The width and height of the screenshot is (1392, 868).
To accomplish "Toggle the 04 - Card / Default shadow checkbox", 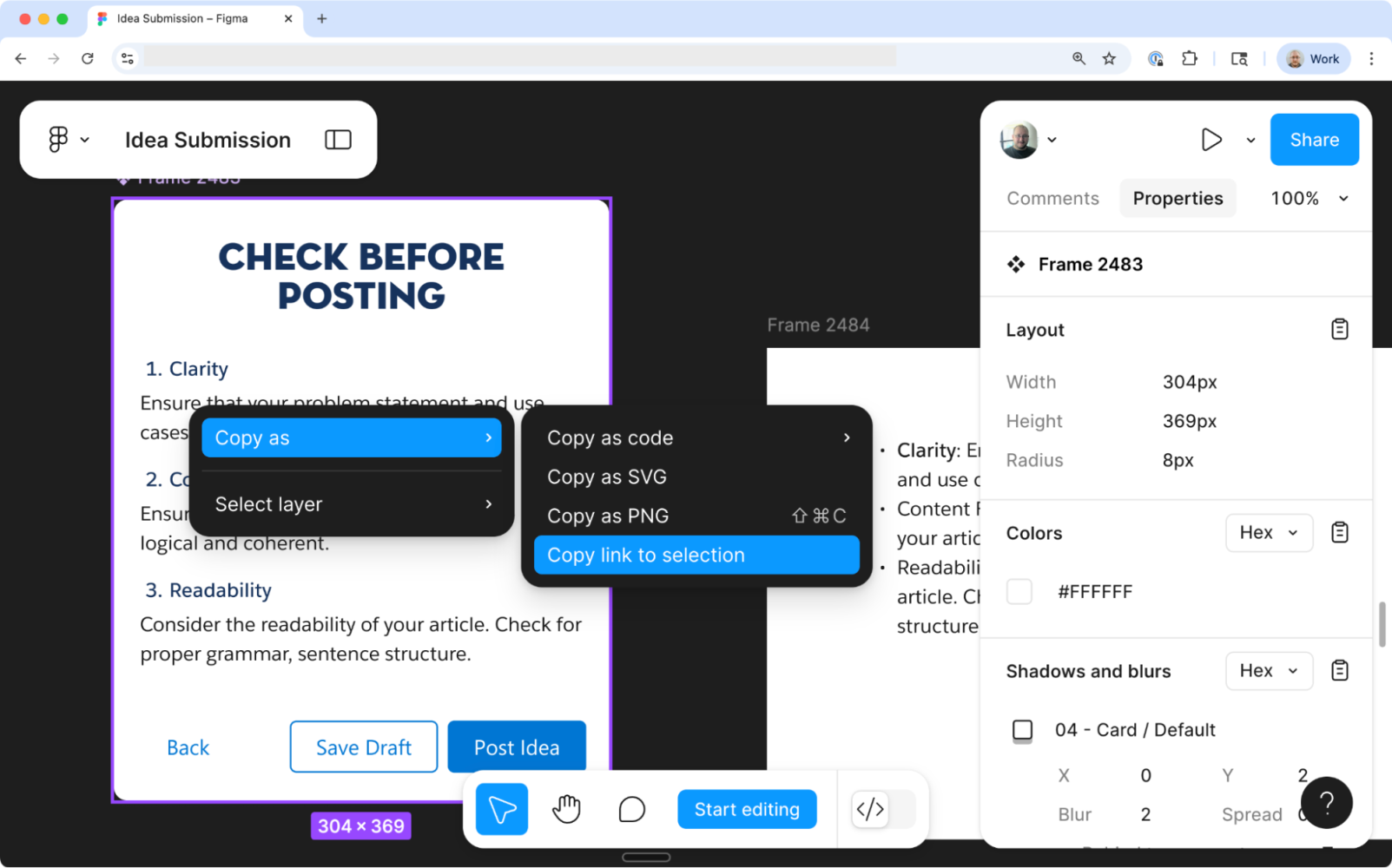I will (x=1021, y=730).
